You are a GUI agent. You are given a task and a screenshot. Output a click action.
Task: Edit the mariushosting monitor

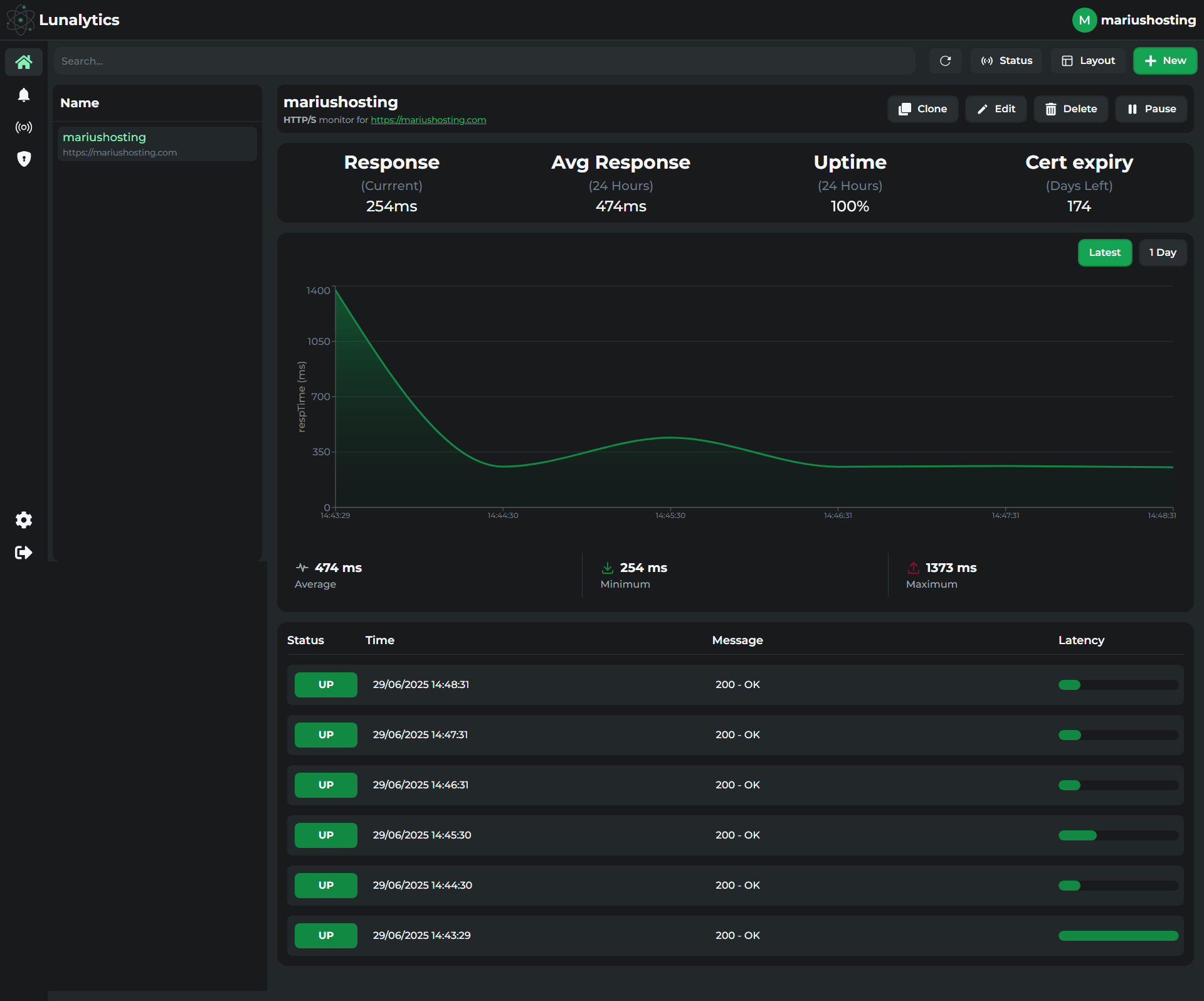coord(996,109)
